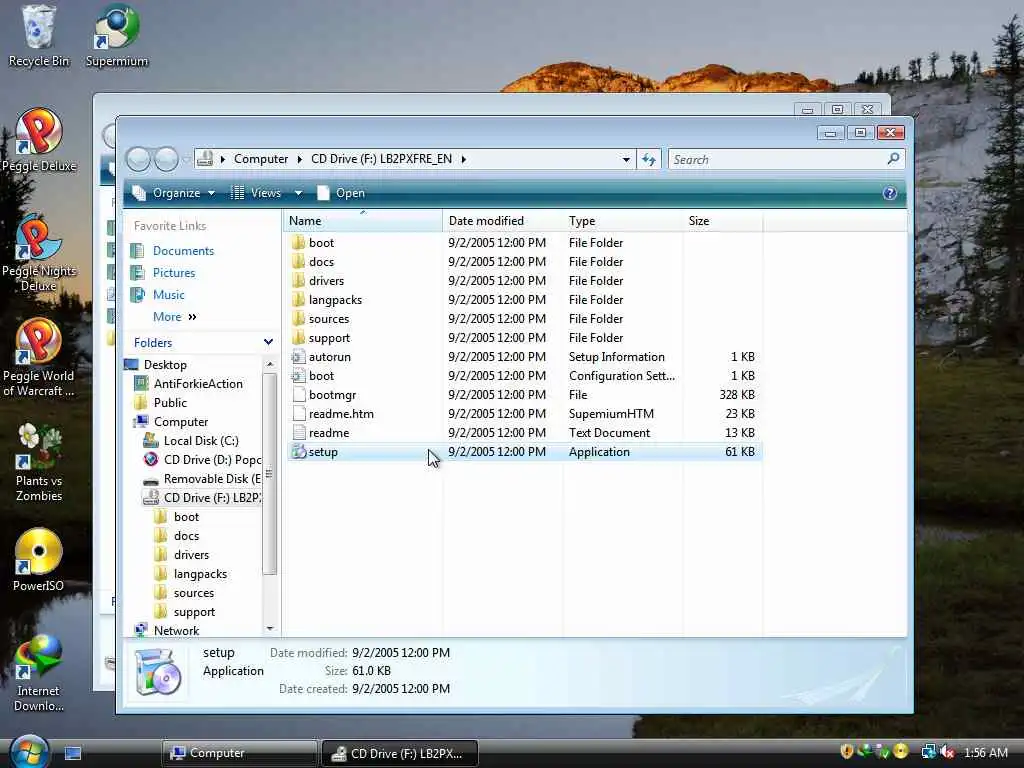Open the Organize dropdown menu

click(x=173, y=193)
